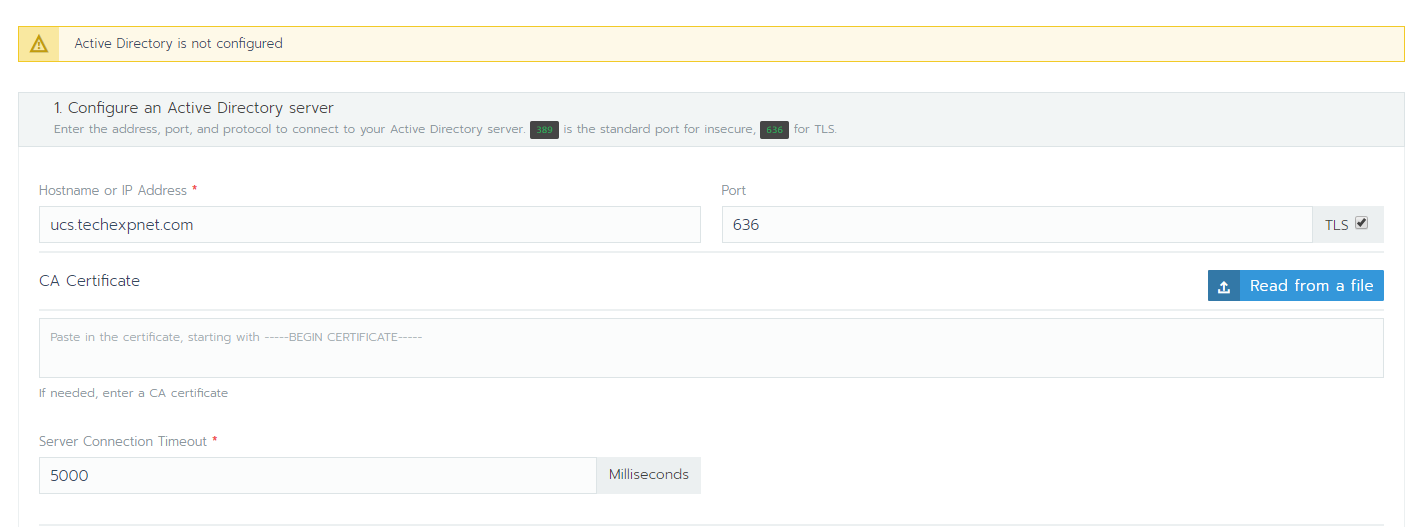The height and width of the screenshot is (527, 1408).
Task: Click the 'Hostname or IP Address' label
Action: pos(113,190)
